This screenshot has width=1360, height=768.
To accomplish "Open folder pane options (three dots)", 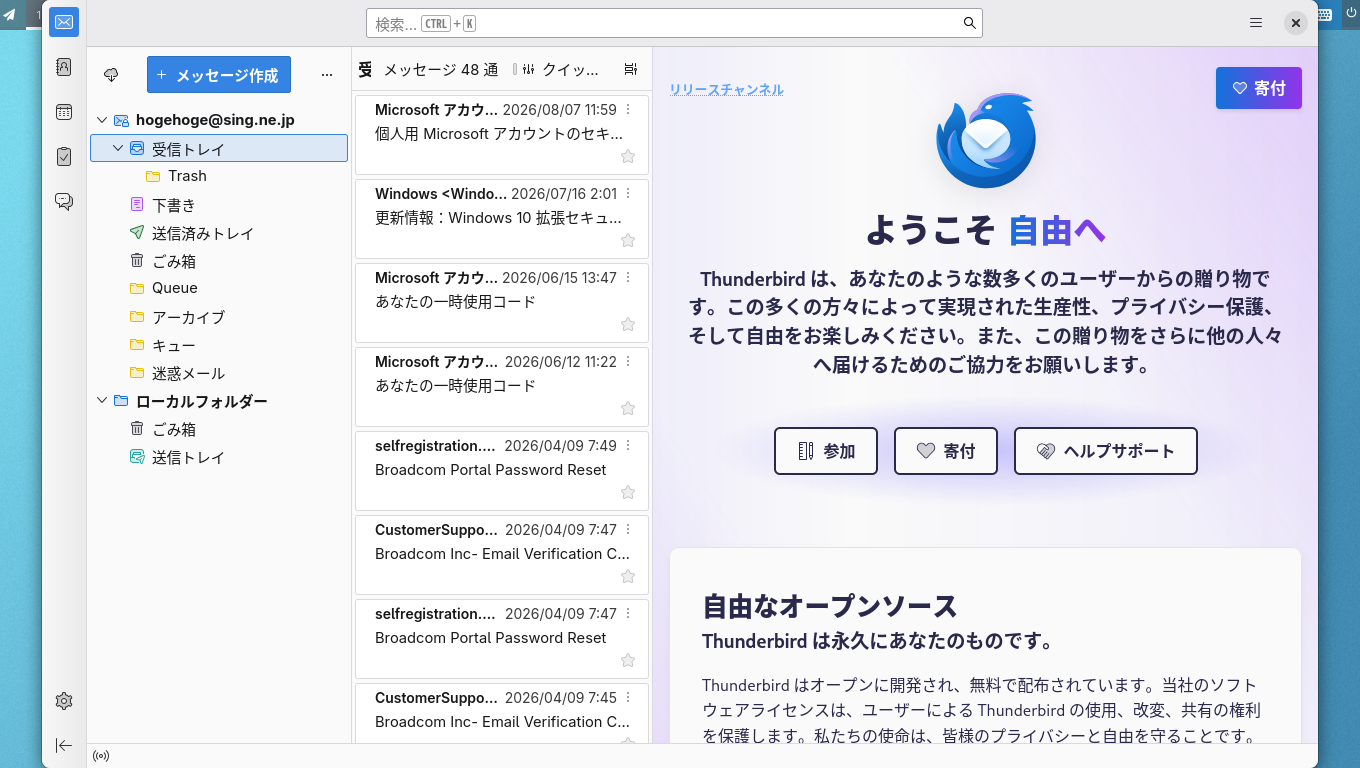I will pyautogui.click(x=327, y=75).
